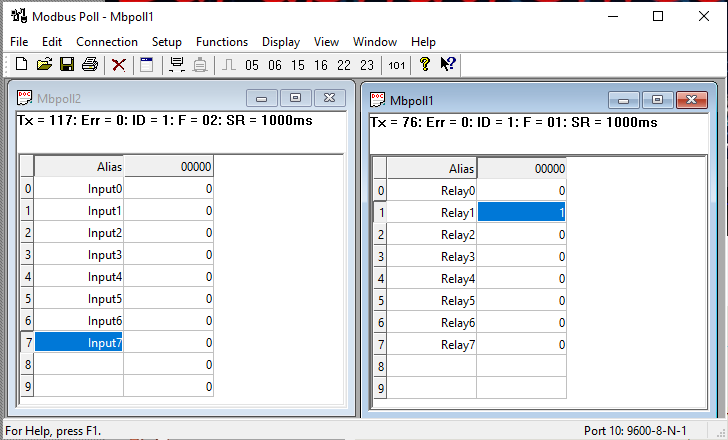Select the highlighted Input7 alias cell

[x=79, y=343]
